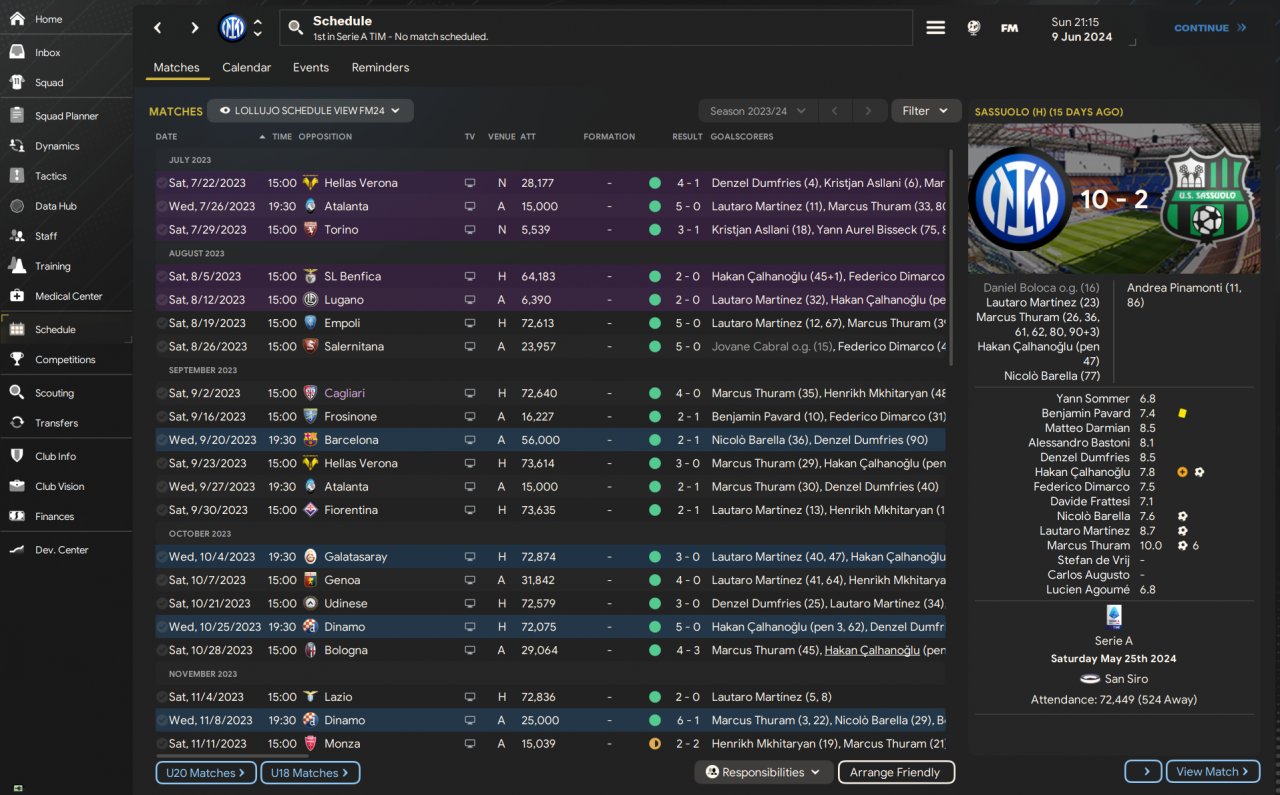Switch to the Matches tab
Viewport: 1280px width, 795px height.
pos(177,68)
